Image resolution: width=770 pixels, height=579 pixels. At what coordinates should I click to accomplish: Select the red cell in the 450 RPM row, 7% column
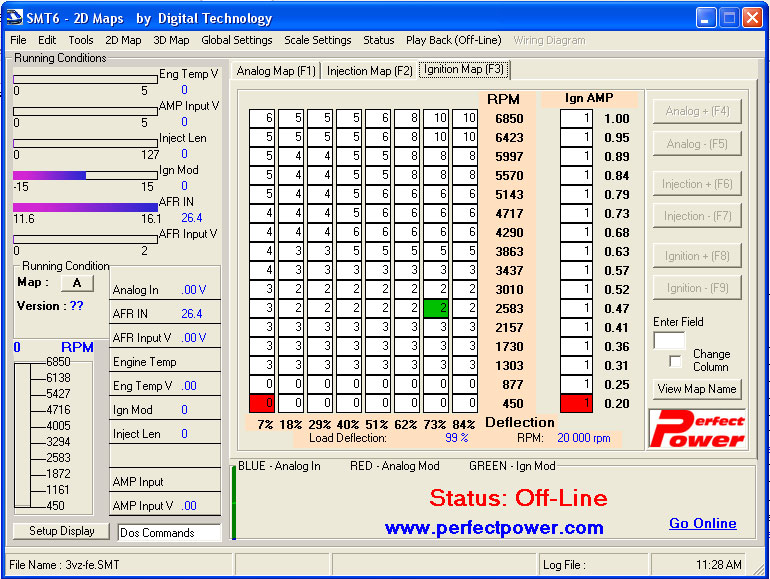click(262, 403)
